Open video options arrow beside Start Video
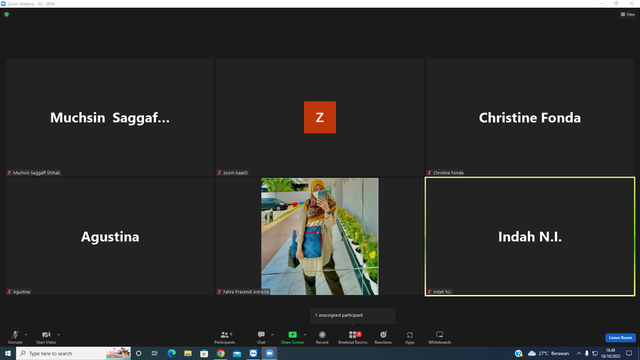This screenshot has width=640, height=360. 59,335
